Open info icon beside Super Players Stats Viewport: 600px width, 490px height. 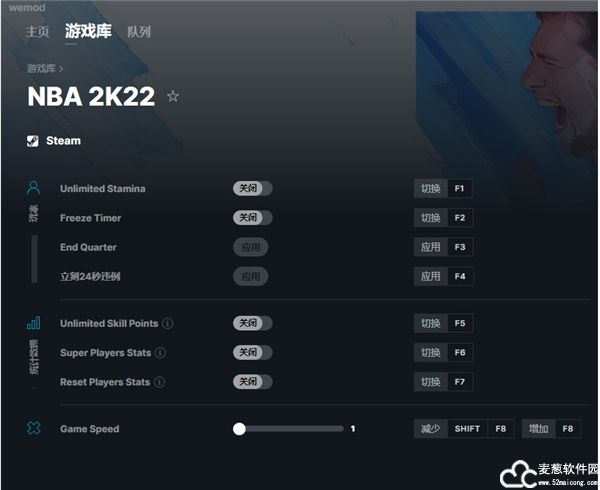[160, 353]
